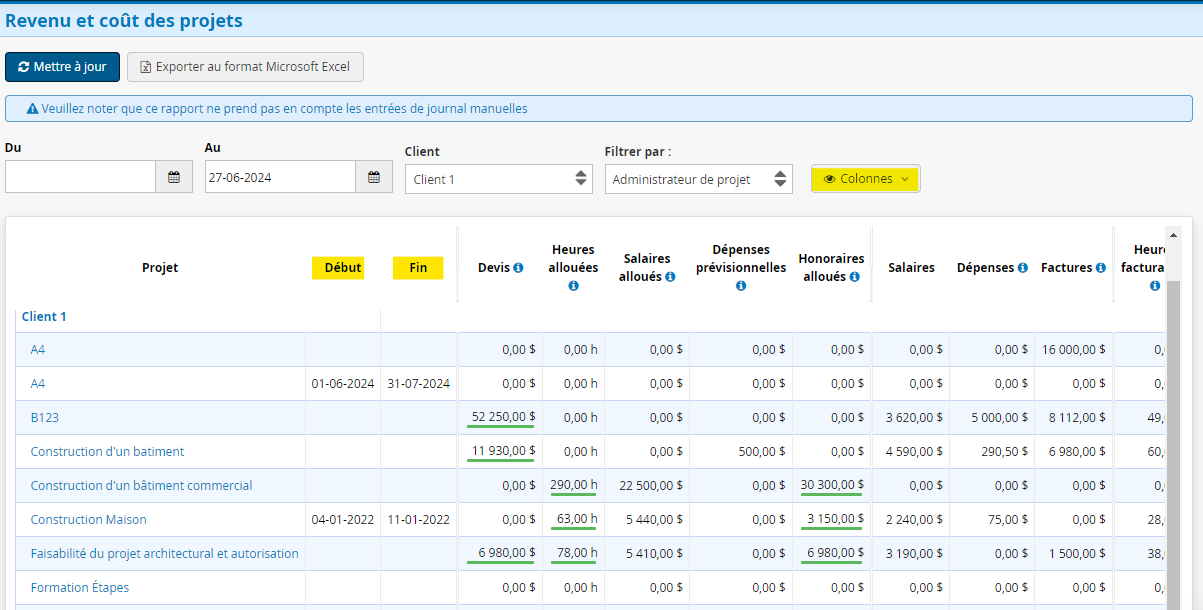Click info icon beside Salaires alloués header
Screen dimensions: 1203x610
(x=670, y=277)
